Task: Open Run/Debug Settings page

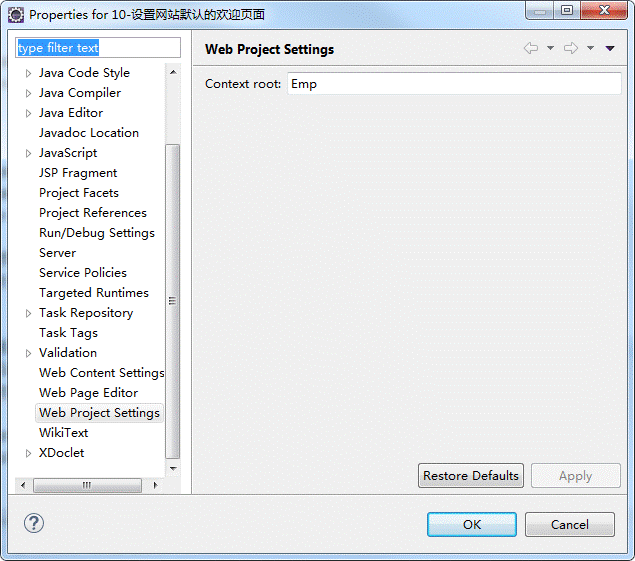Action: point(97,233)
